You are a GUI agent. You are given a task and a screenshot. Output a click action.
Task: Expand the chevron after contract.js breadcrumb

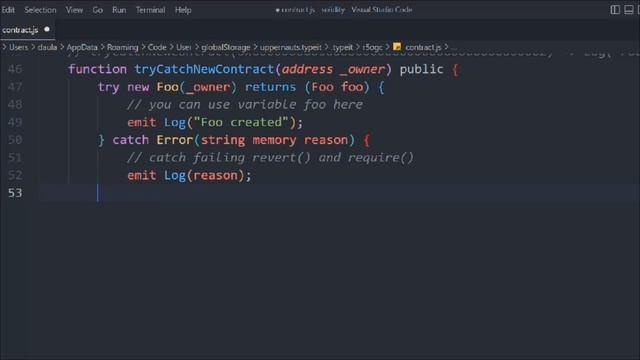[x=446, y=47]
